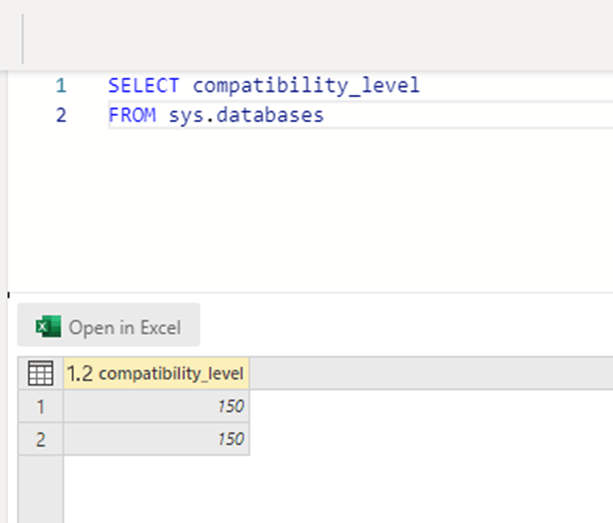Click the divider between editor and results
Image resolution: width=613 pixels, height=523 pixels.
pos(300,292)
